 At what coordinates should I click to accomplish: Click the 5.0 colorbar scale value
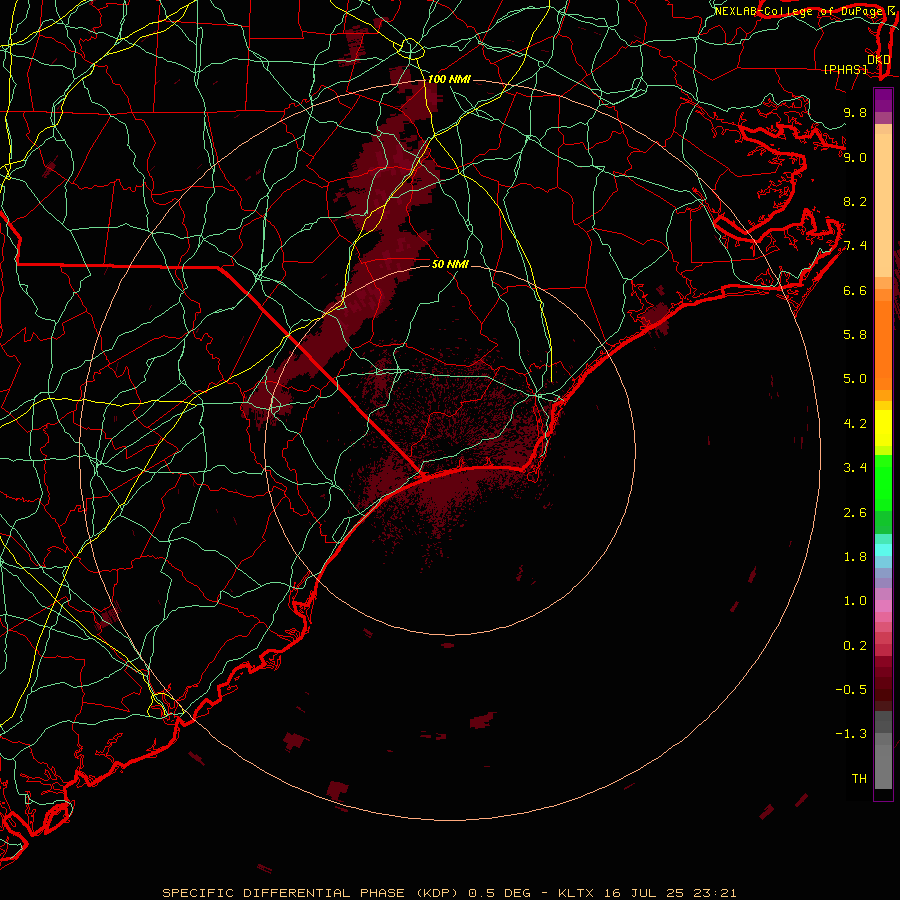click(x=855, y=379)
